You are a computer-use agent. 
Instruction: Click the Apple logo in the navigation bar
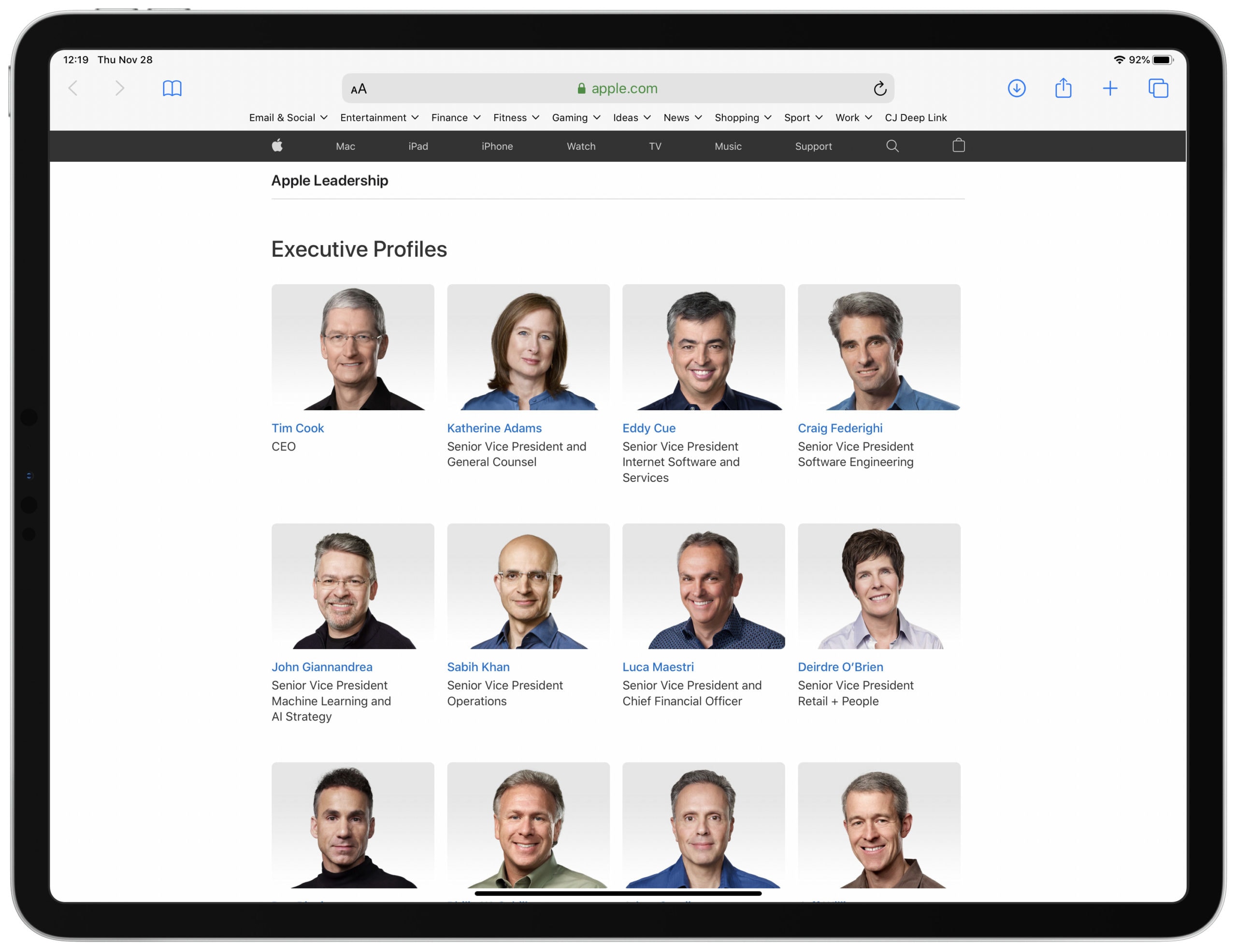click(x=277, y=146)
